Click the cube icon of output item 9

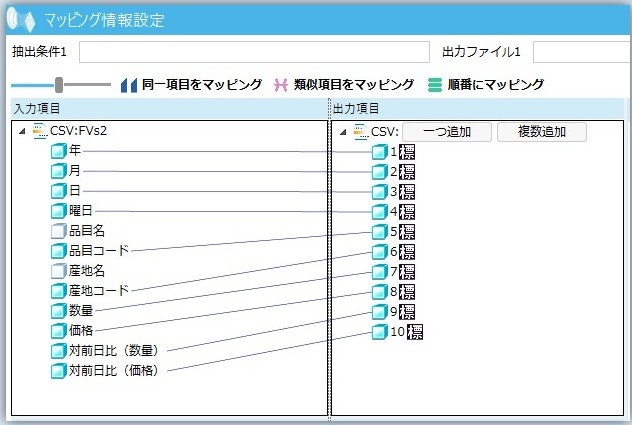(379, 312)
